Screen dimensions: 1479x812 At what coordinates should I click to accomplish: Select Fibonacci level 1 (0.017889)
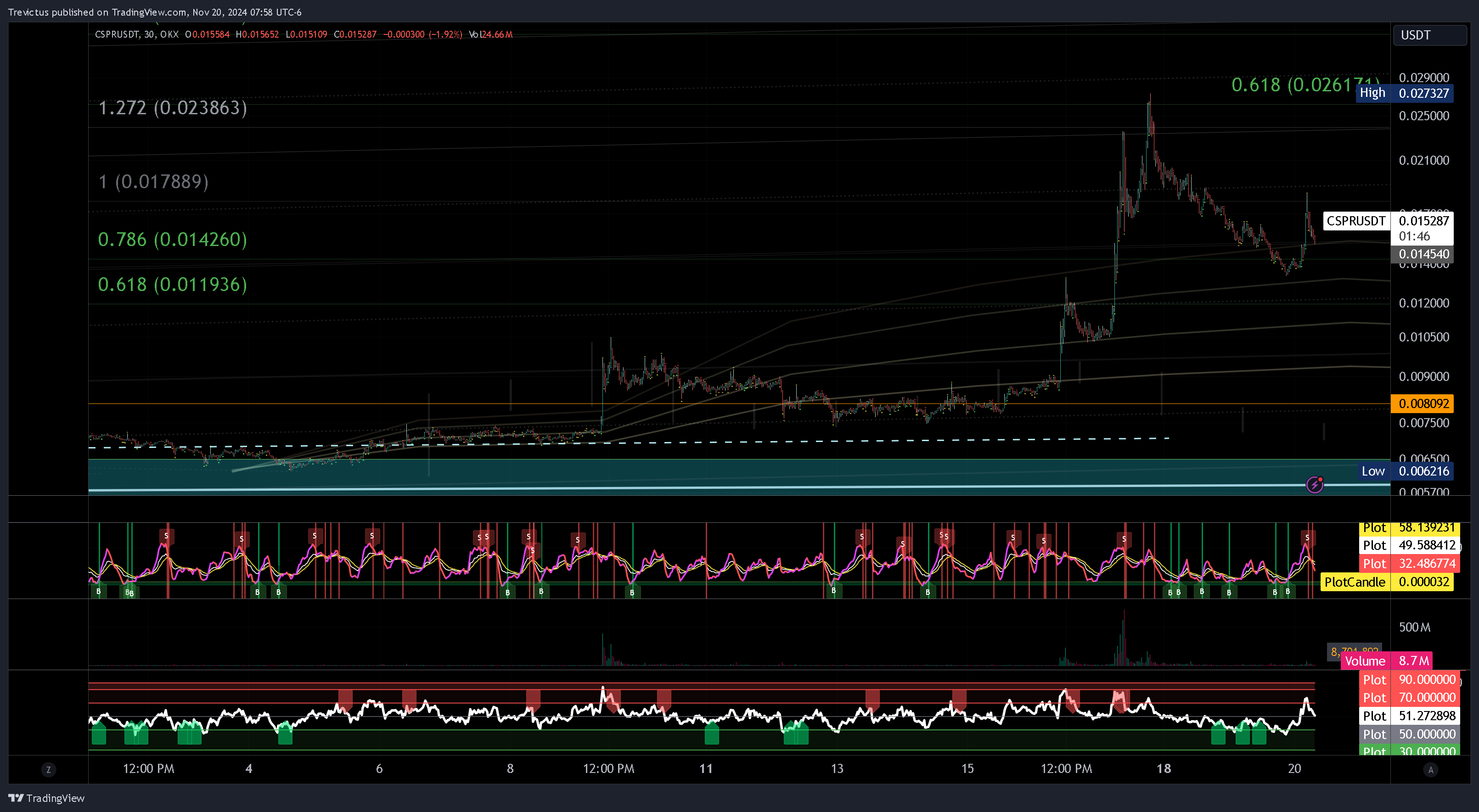(153, 182)
